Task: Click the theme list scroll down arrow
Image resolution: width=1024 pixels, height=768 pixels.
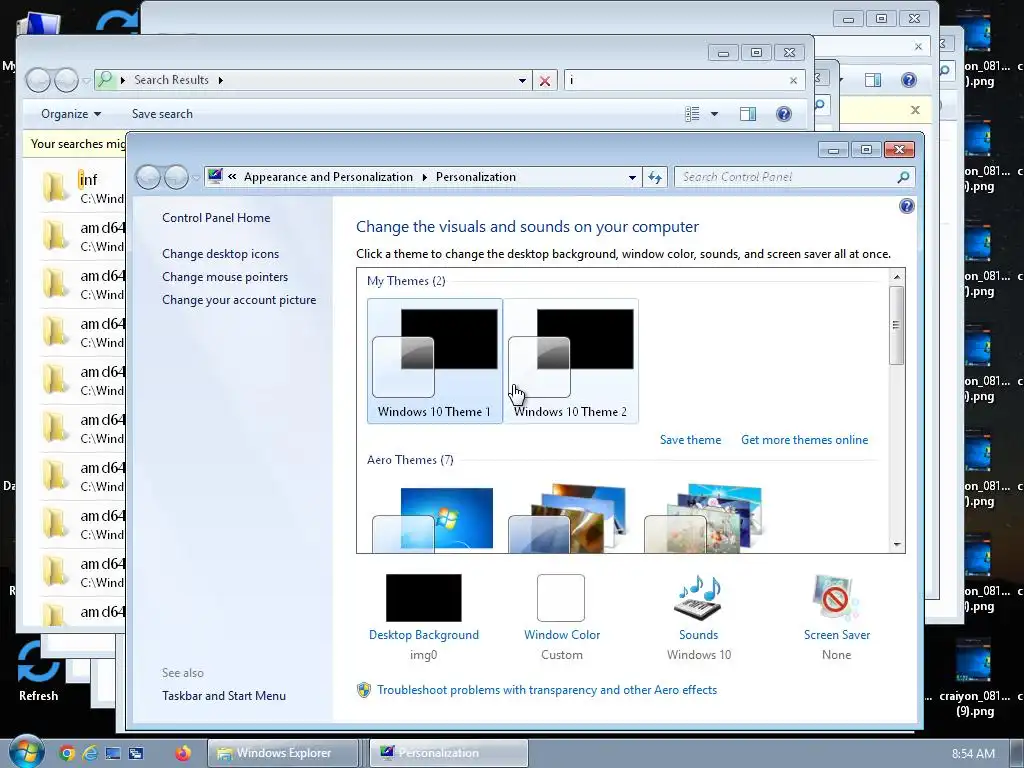Action: click(897, 544)
